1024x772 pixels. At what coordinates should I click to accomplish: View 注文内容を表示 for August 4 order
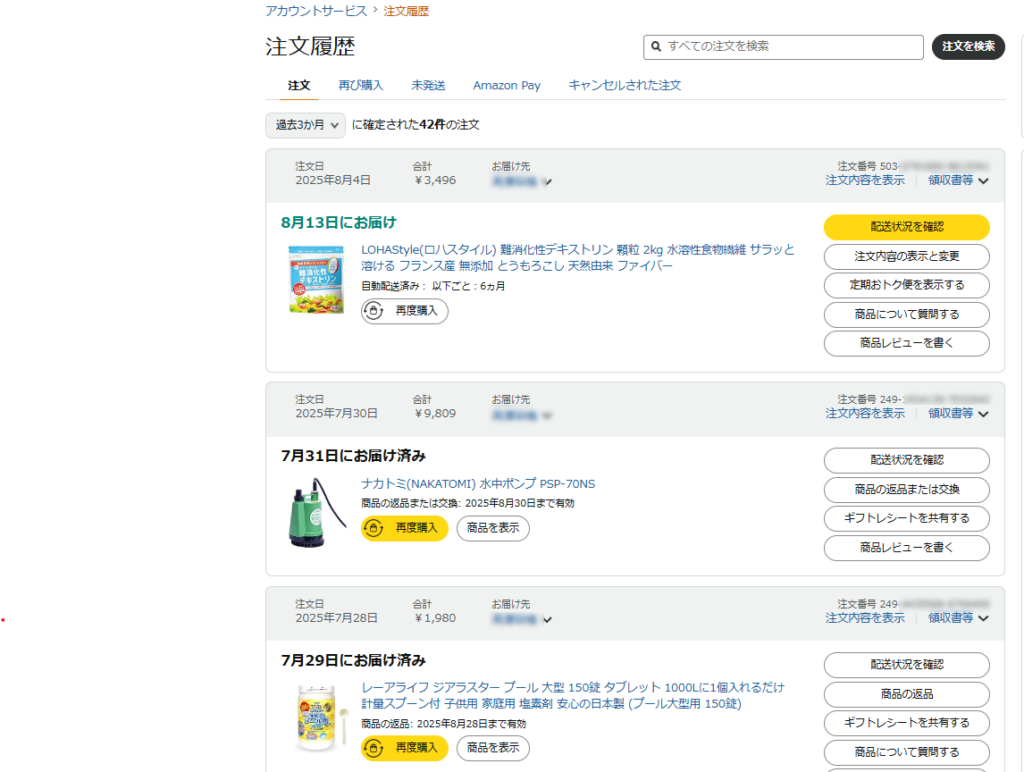(865, 180)
